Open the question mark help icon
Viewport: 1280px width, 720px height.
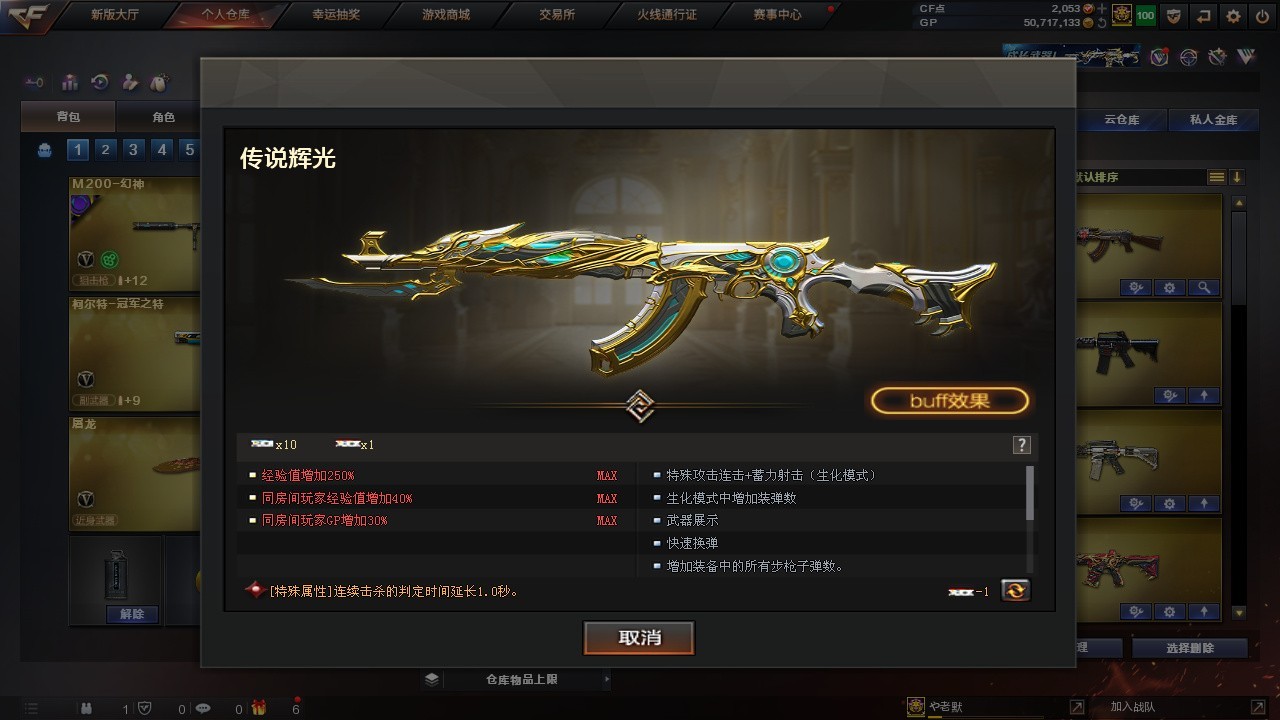[x=1021, y=445]
